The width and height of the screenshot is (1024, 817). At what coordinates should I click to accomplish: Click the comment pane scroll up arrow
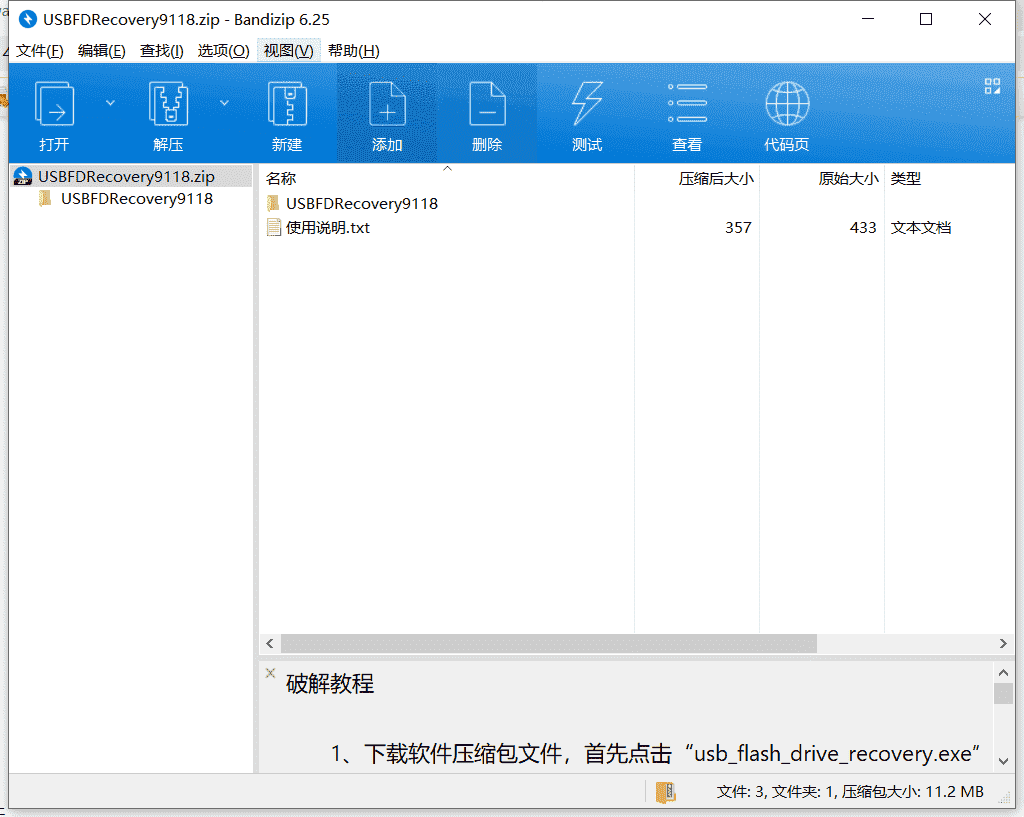point(1003,673)
